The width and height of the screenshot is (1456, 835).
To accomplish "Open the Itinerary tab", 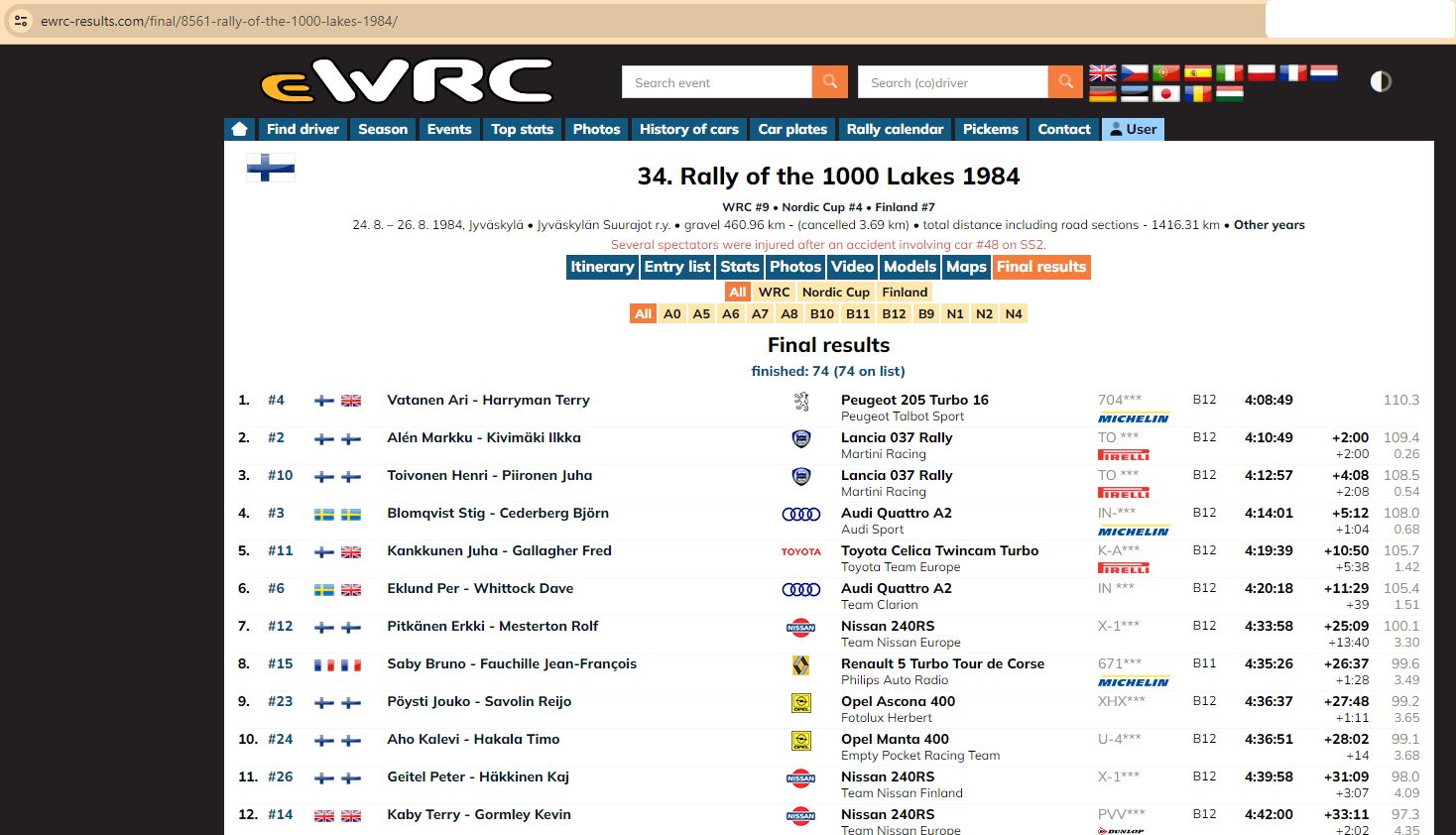I will [x=601, y=267].
